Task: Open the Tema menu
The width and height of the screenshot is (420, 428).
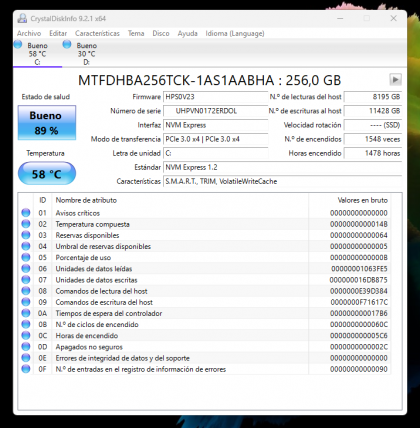Action: tap(136, 33)
